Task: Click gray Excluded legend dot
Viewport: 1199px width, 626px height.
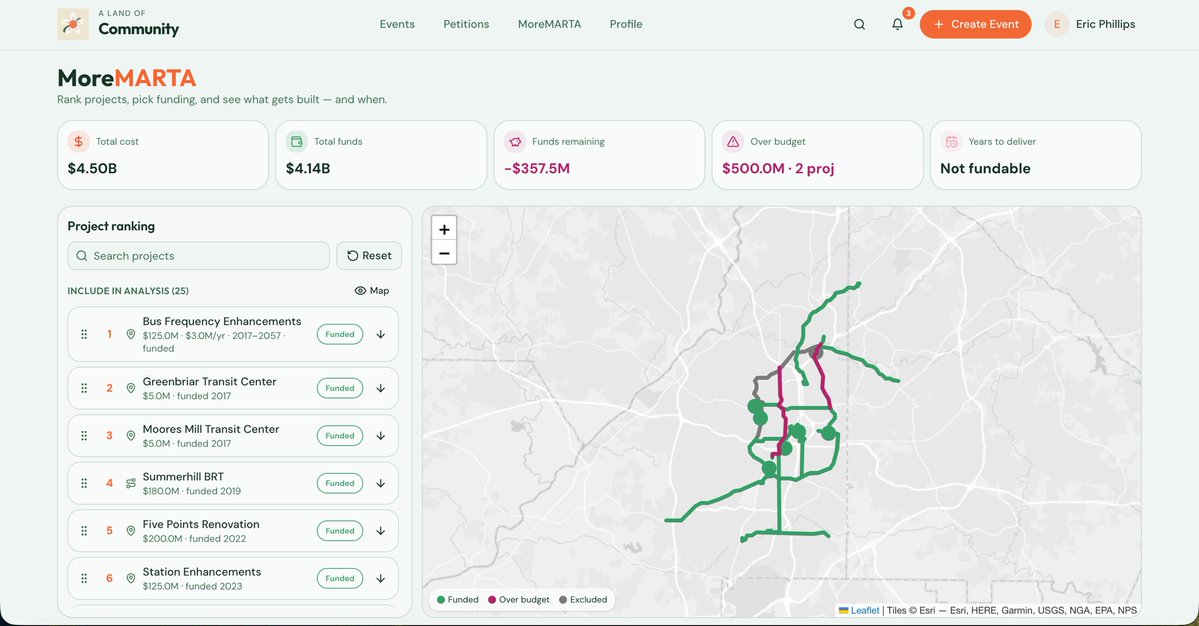Action: pos(563,600)
